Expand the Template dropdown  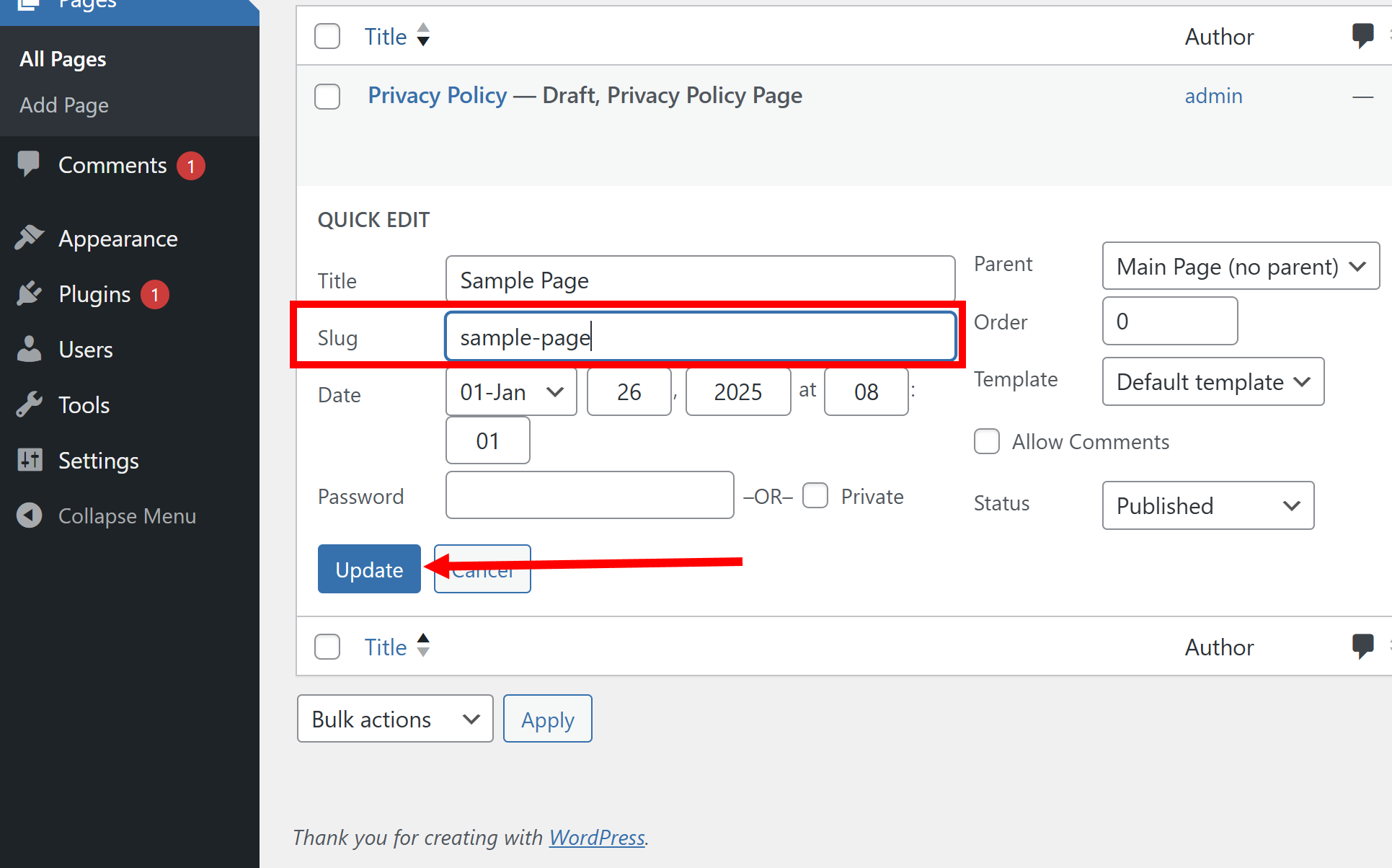point(1213,381)
